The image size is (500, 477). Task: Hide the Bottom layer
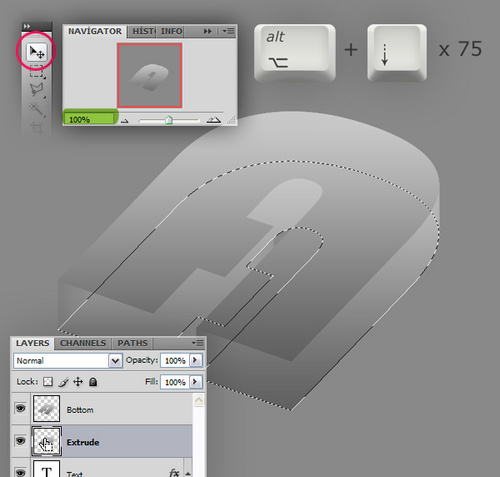21,408
